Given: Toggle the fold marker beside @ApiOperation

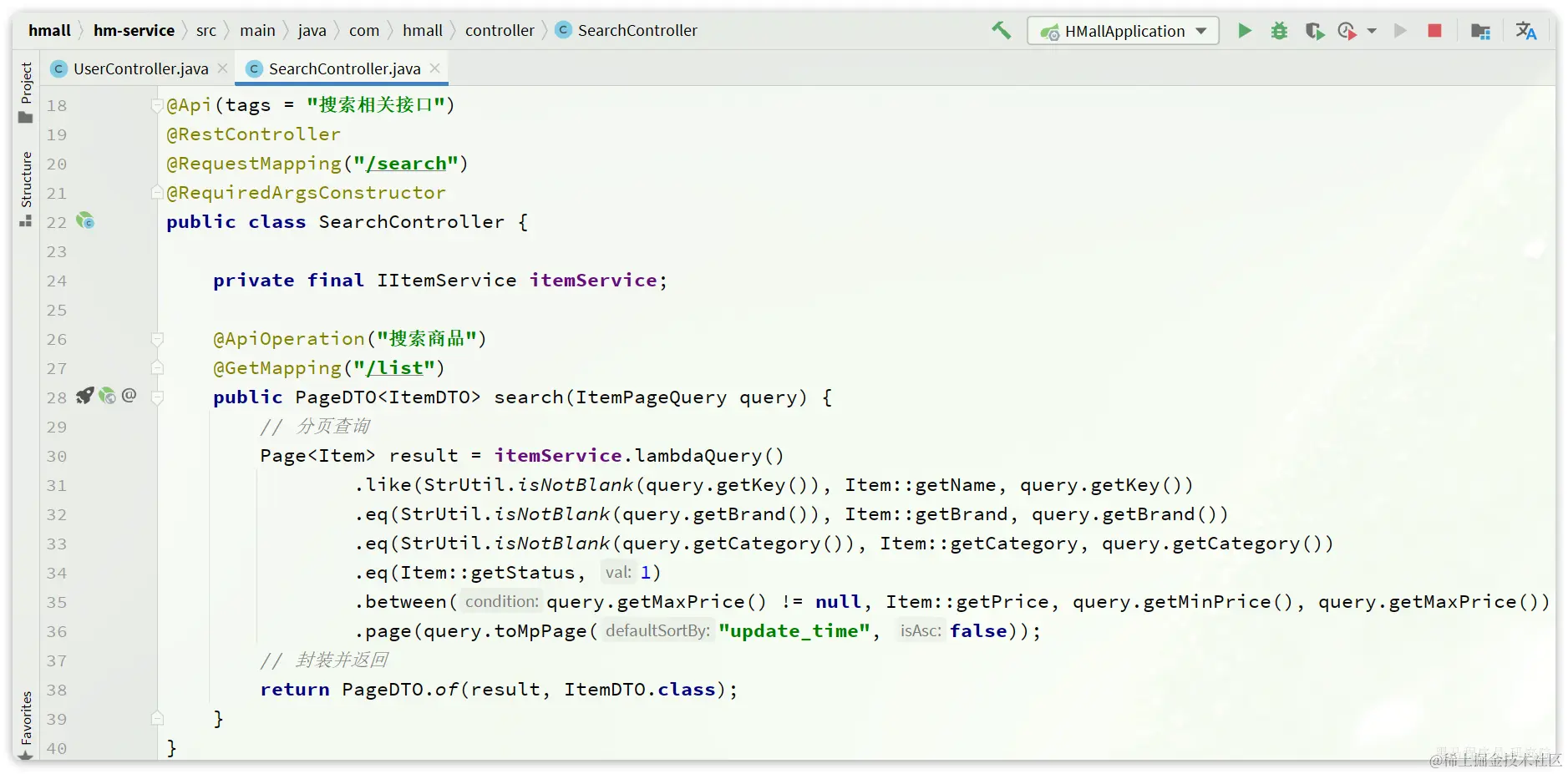Looking at the screenshot, I should tap(156, 339).
